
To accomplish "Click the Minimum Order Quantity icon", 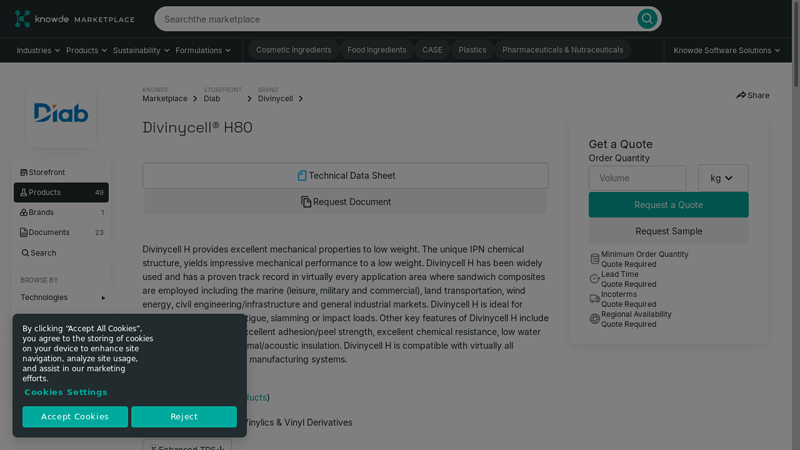I will [x=594, y=259].
